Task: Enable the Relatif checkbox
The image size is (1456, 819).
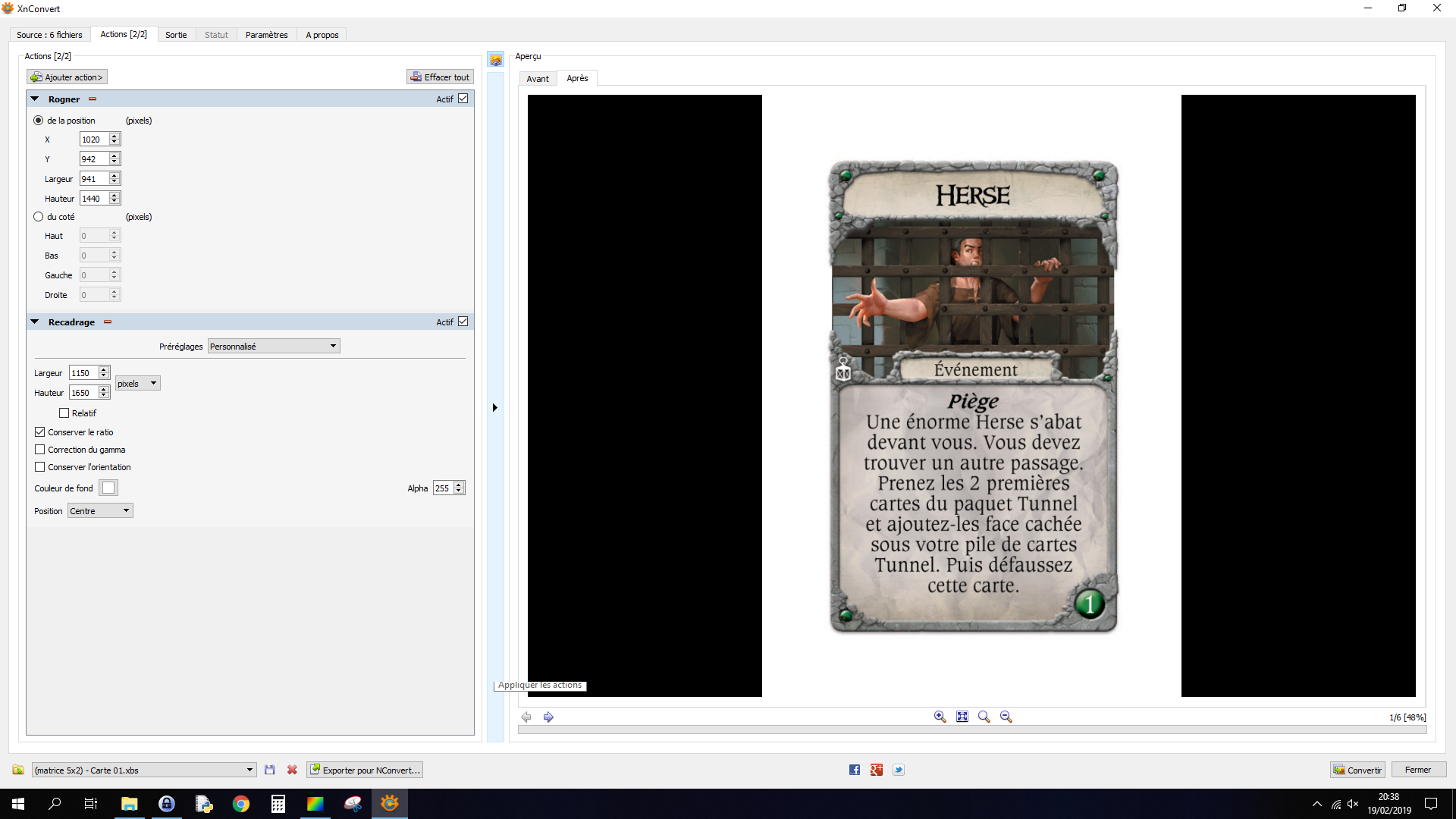Action: [64, 413]
